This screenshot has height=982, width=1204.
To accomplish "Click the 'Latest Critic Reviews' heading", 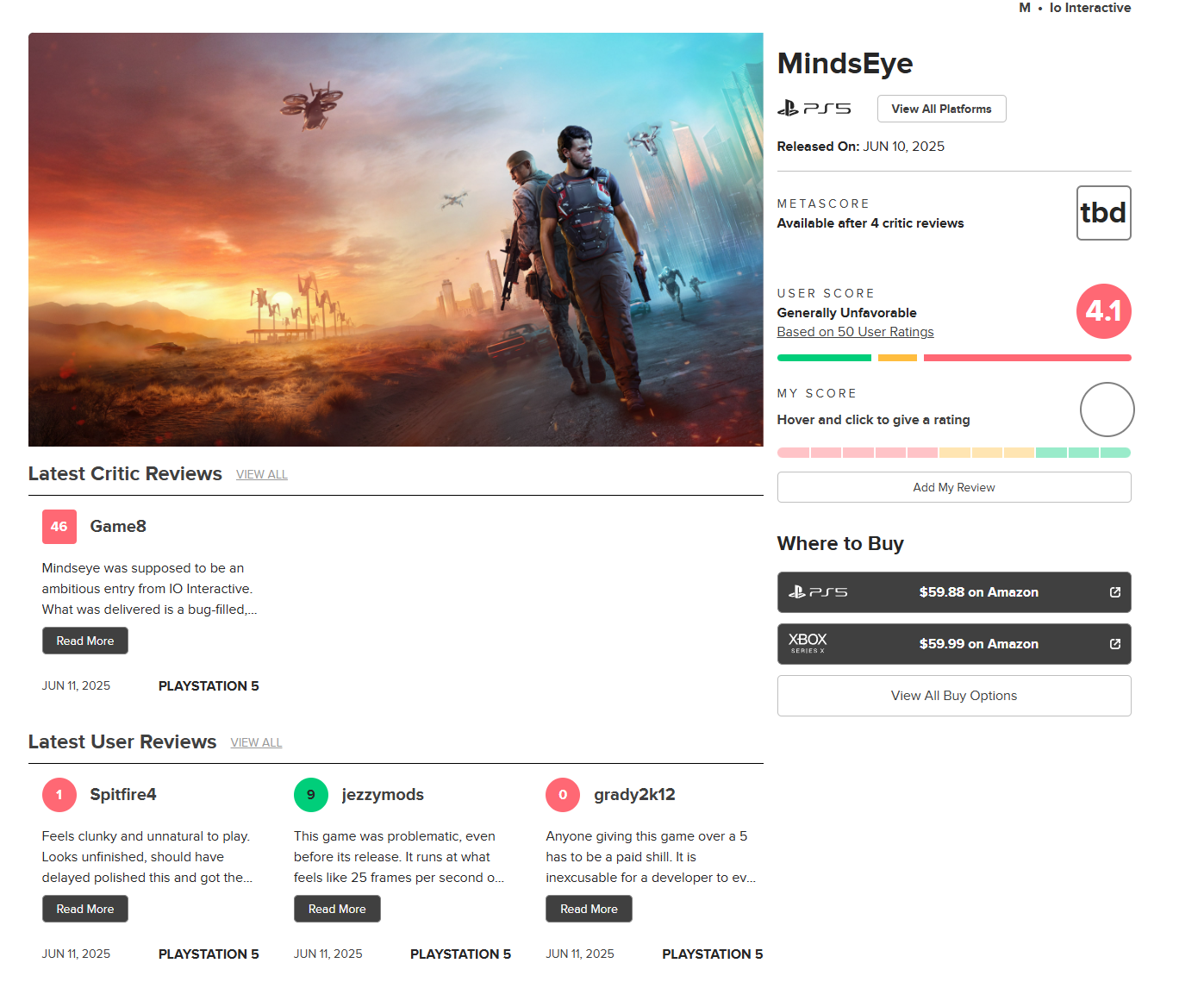I will (x=125, y=474).
